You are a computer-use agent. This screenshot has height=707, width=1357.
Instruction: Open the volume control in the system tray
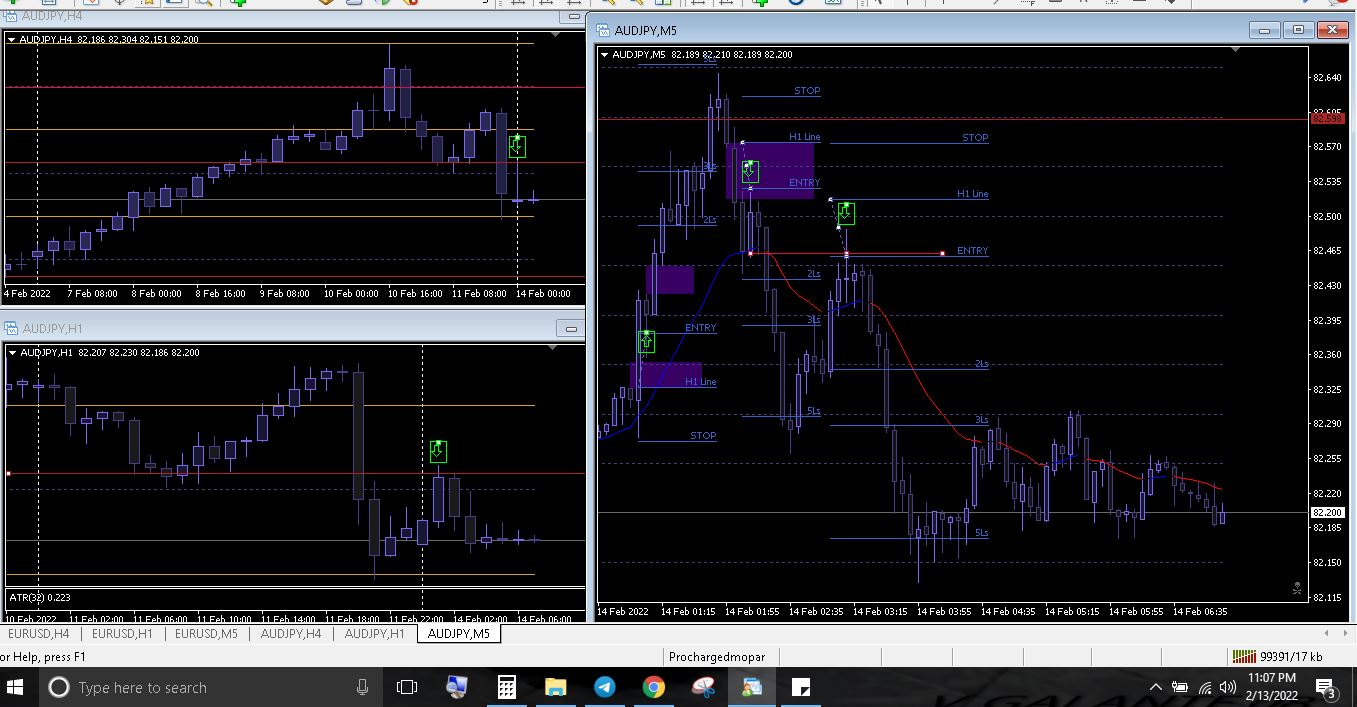point(1227,688)
